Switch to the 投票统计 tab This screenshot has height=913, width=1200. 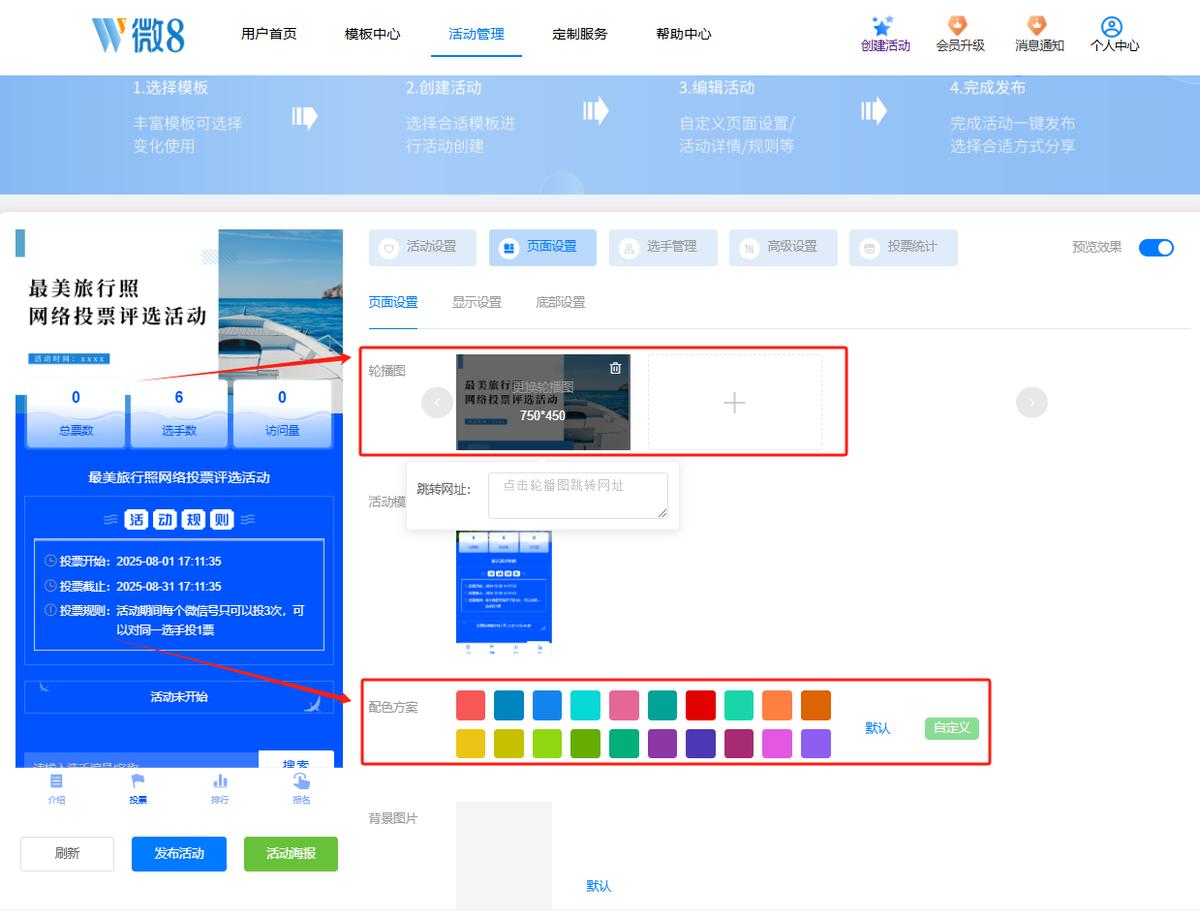(903, 247)
